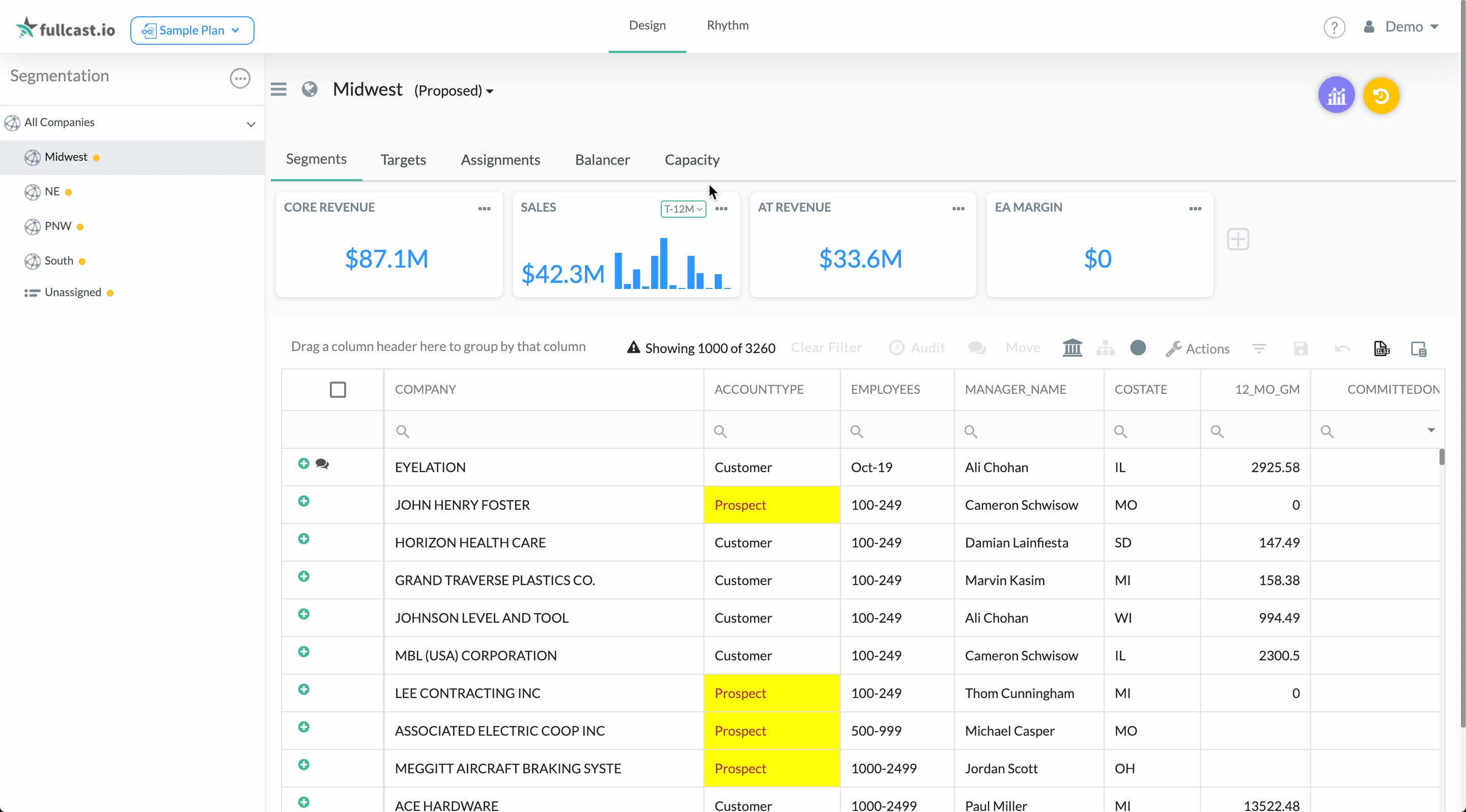The height and width of the screenshot is (812, 1466).
Task: Open the Balancer tab
Action: [x=602, y=160]
